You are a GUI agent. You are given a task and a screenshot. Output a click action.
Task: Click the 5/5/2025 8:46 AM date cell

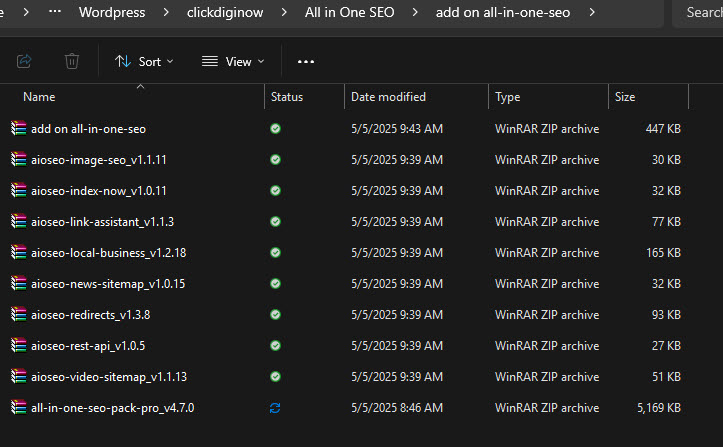point(397,408)
